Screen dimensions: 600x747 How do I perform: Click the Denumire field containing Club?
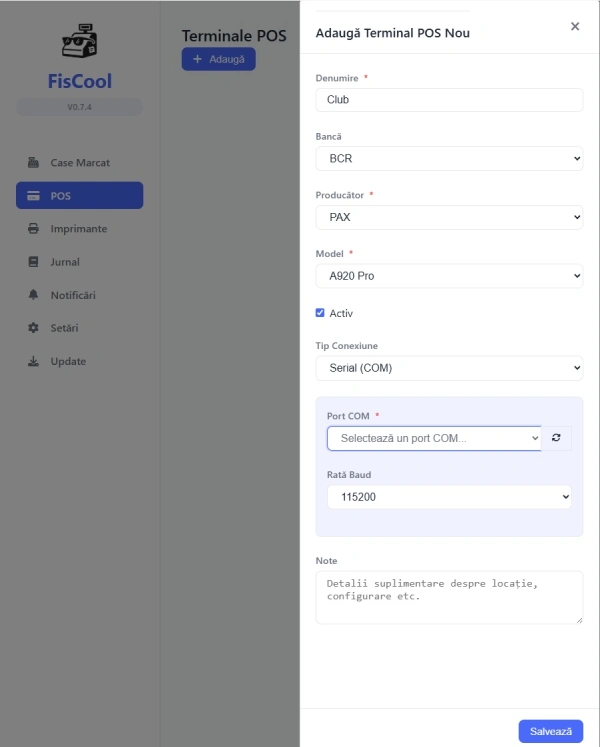coord(449,100)
